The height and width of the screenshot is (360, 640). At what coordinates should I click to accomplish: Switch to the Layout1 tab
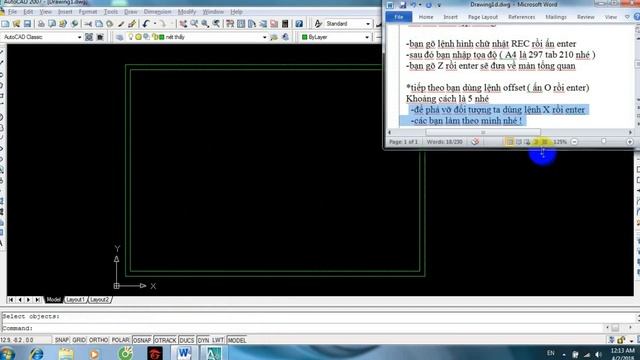(x=75, y=300)
